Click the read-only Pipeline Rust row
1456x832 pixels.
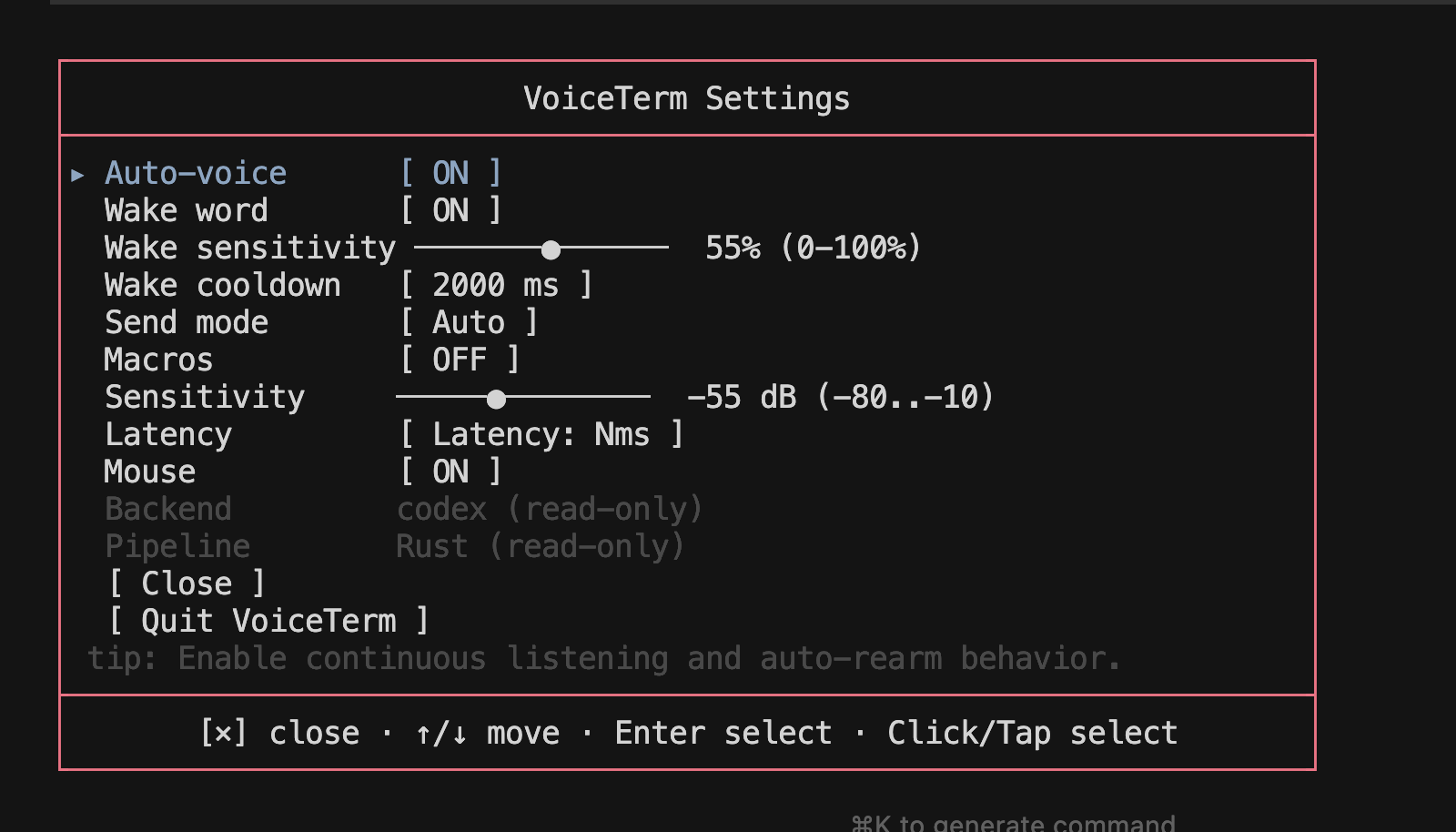(395, 546)
